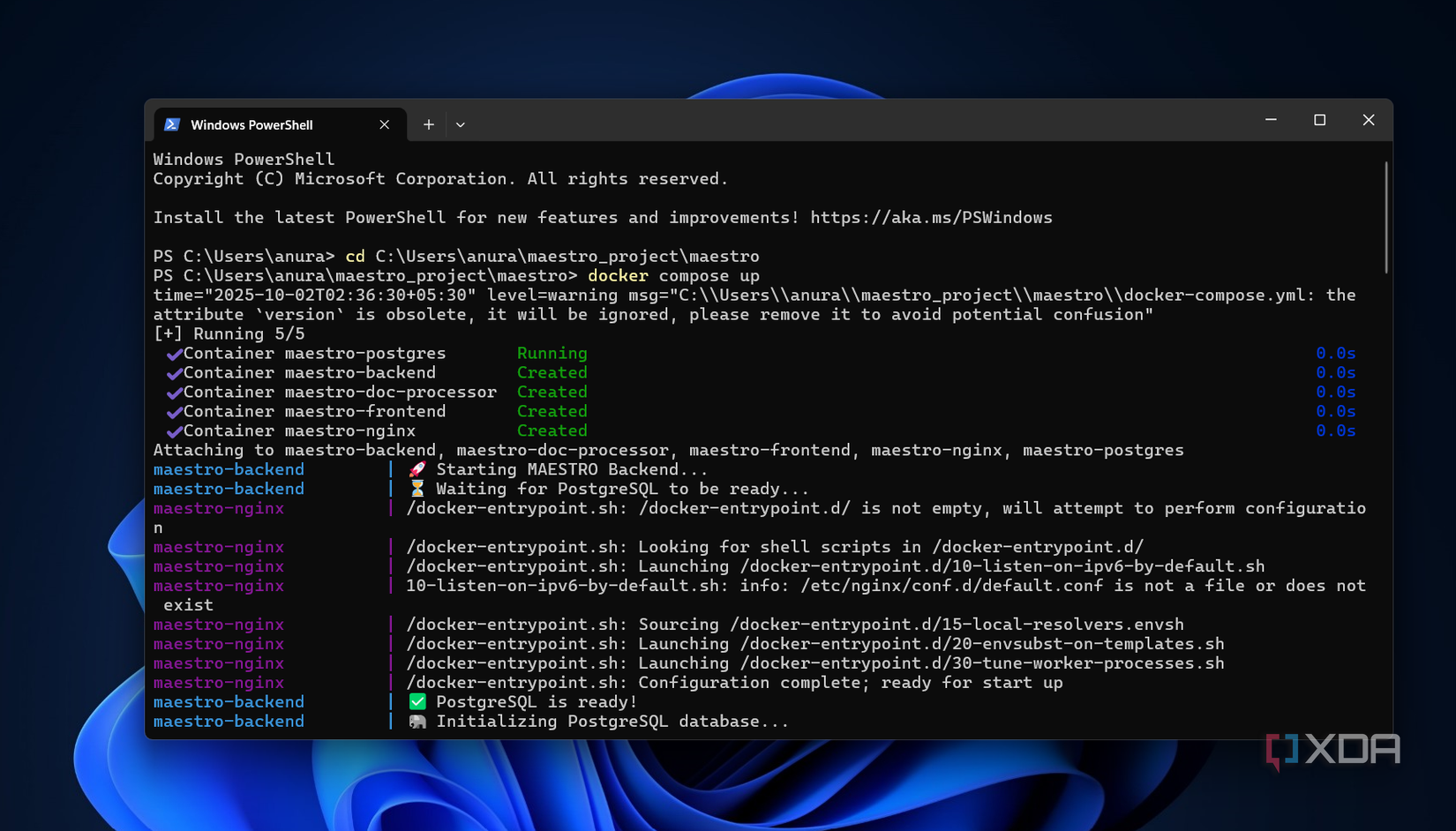Click the 0.0s timing on maestro-nginx row
The width and height of the screenshot is (1456, 831).
(1336, 430)
